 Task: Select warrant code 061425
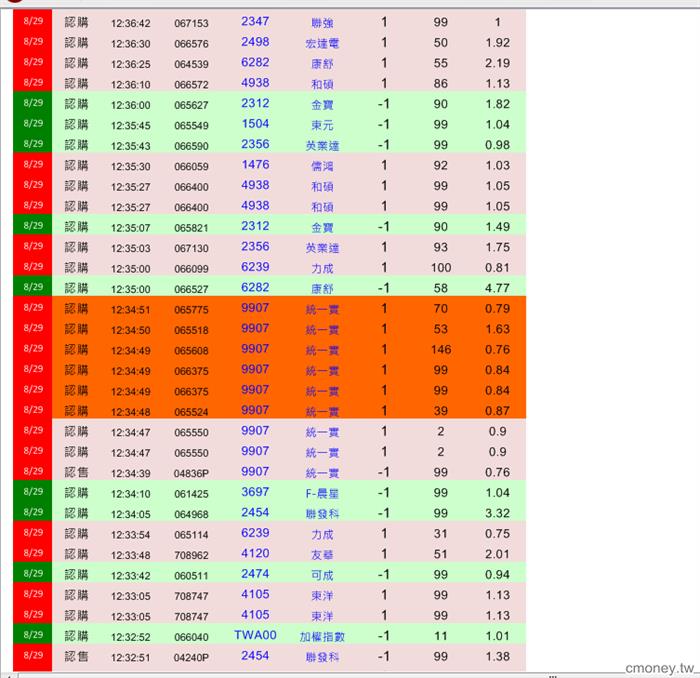click(x=191, y=494)
